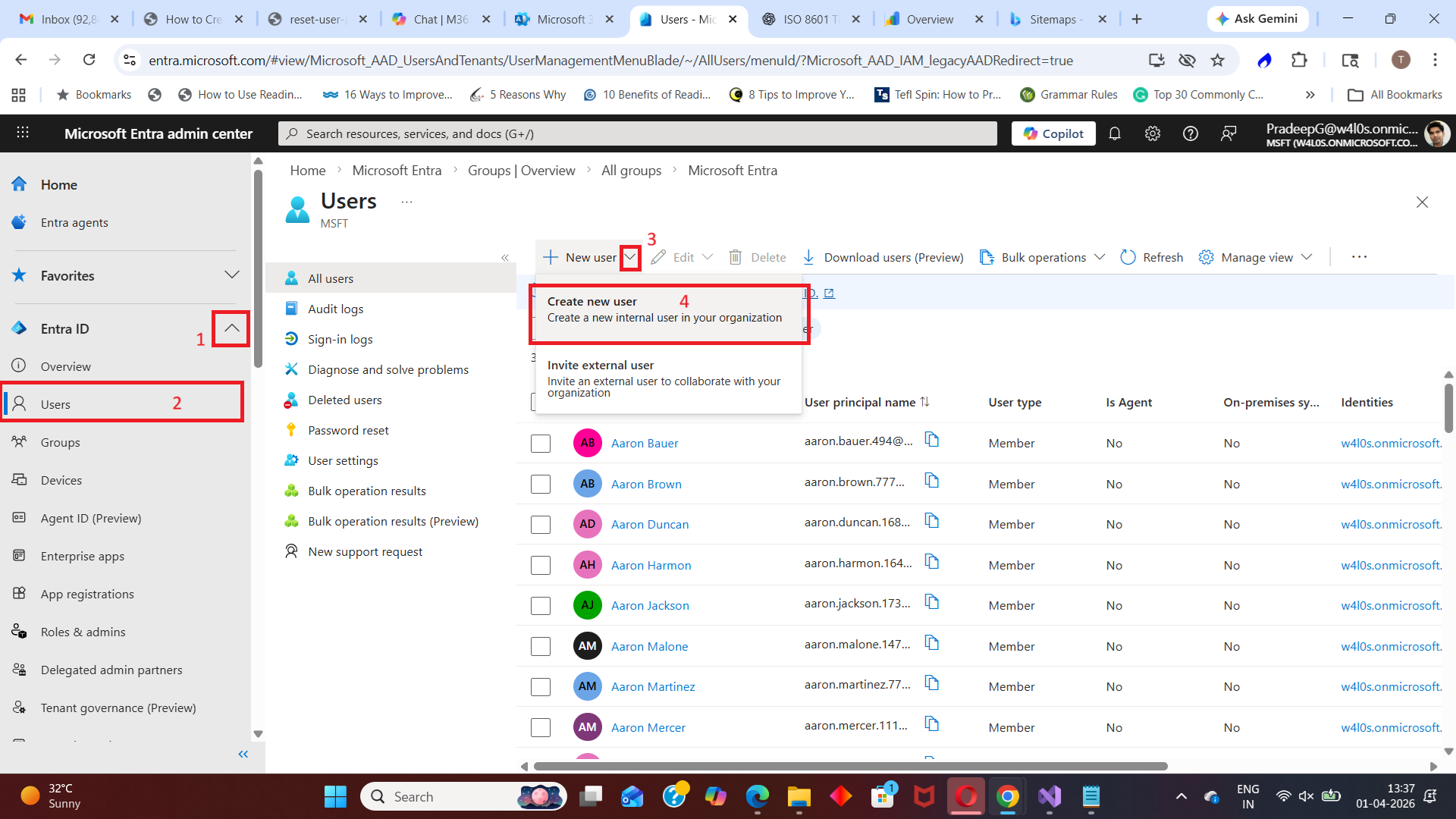The height and width of the screenshot is (819, 1456).
Task: Click Download users (Preview) button
Action: pos(883,257)
